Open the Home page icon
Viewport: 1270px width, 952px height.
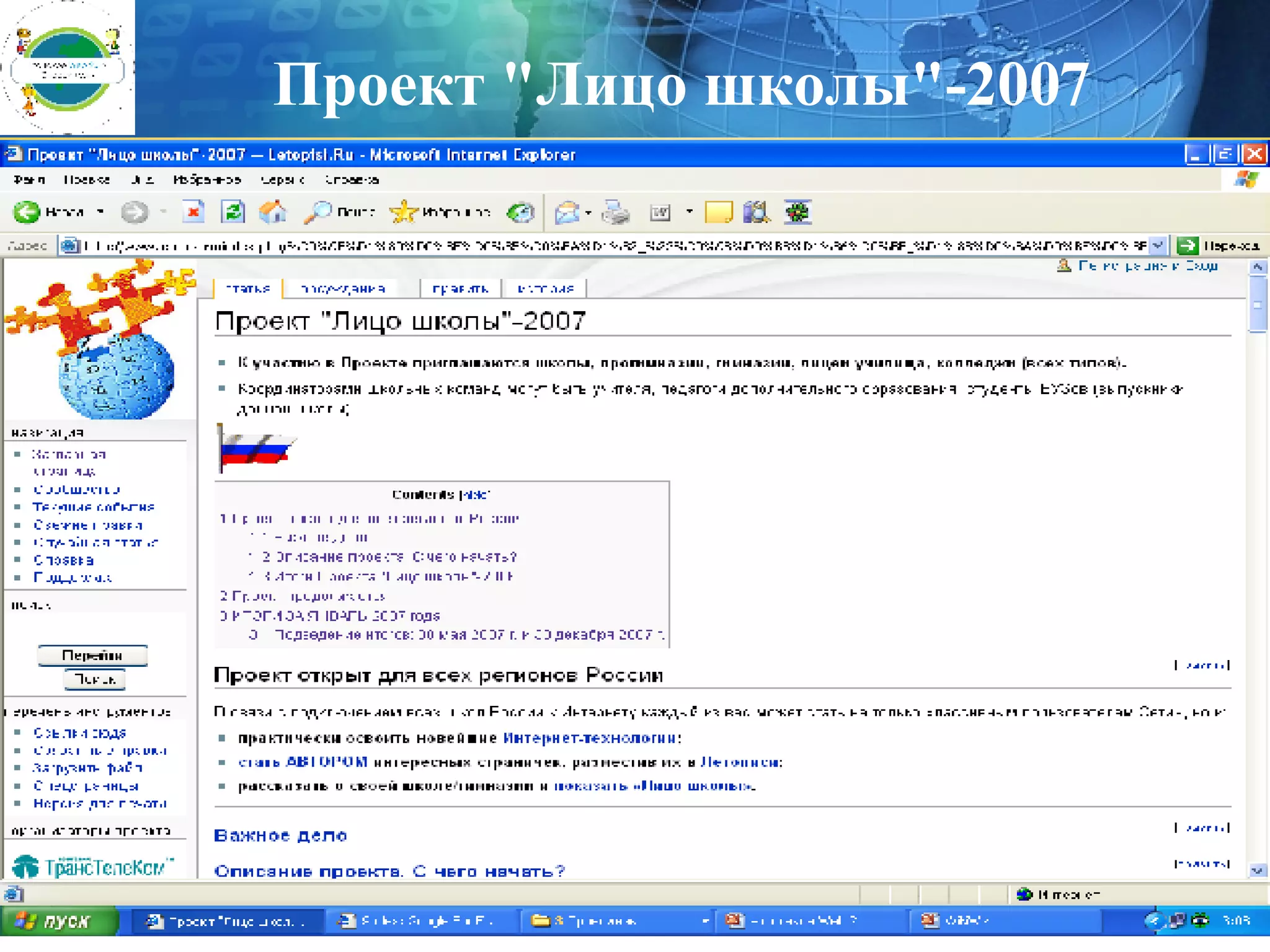[x=273, y=213]
